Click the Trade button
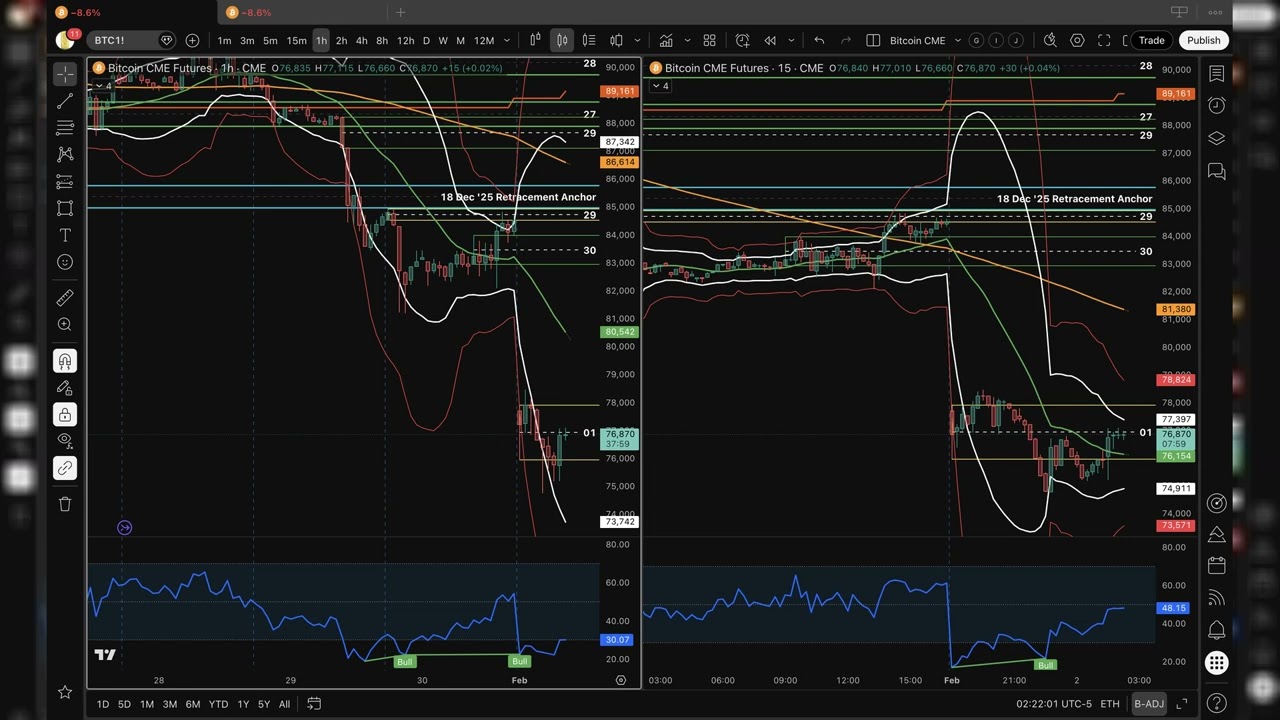The width and height of the screenshot is (1280, 720). point(1151,40)
